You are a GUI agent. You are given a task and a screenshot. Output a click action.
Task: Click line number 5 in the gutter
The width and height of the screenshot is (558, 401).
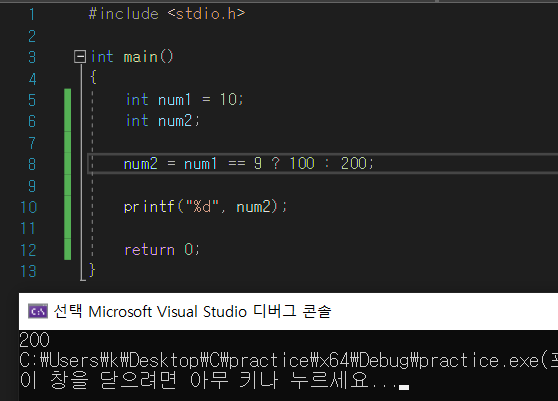[x=32, y=100]
